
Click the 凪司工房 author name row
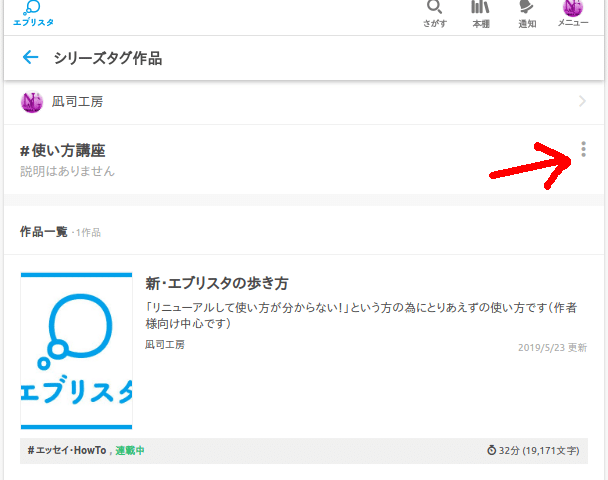tap(304, 102)
